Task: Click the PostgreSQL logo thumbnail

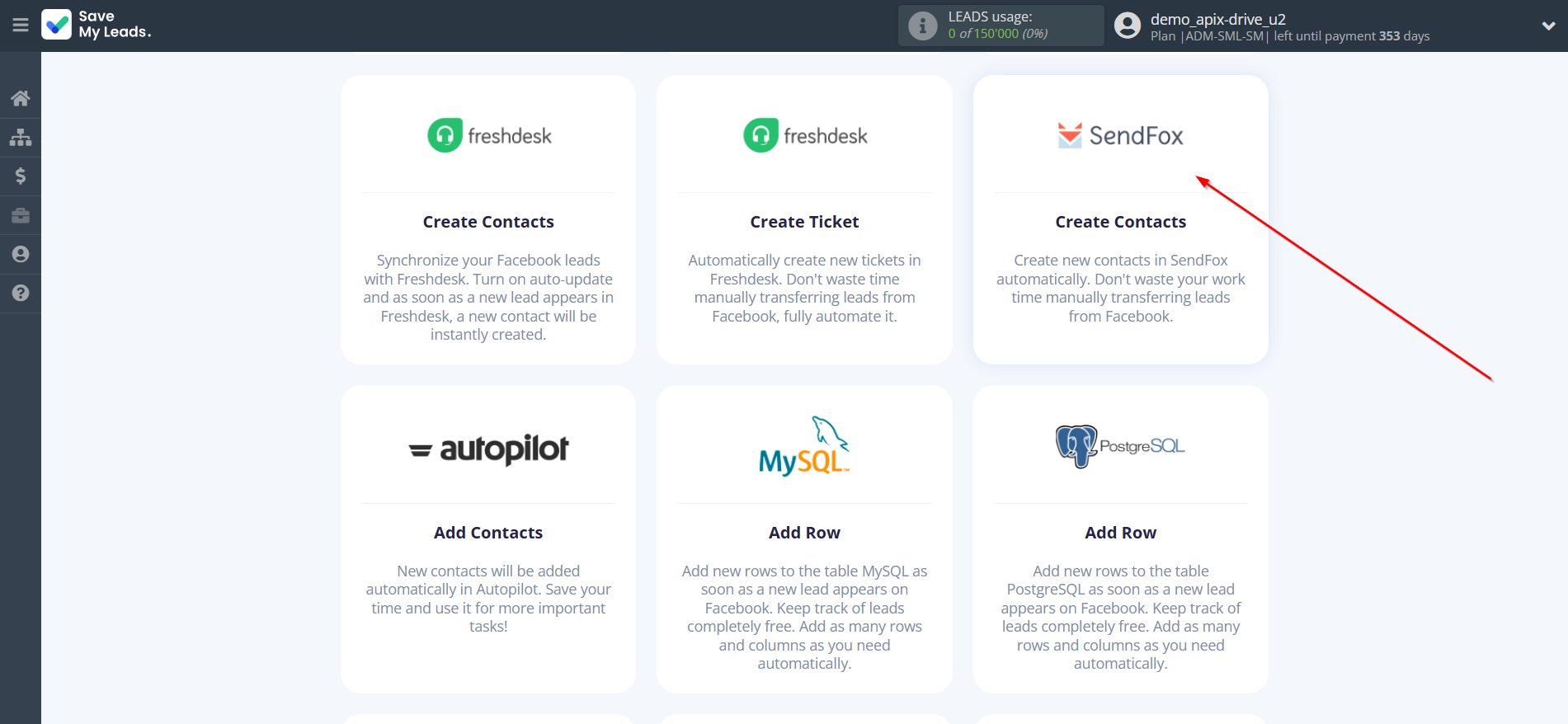Action: (x=1120, y=446)
